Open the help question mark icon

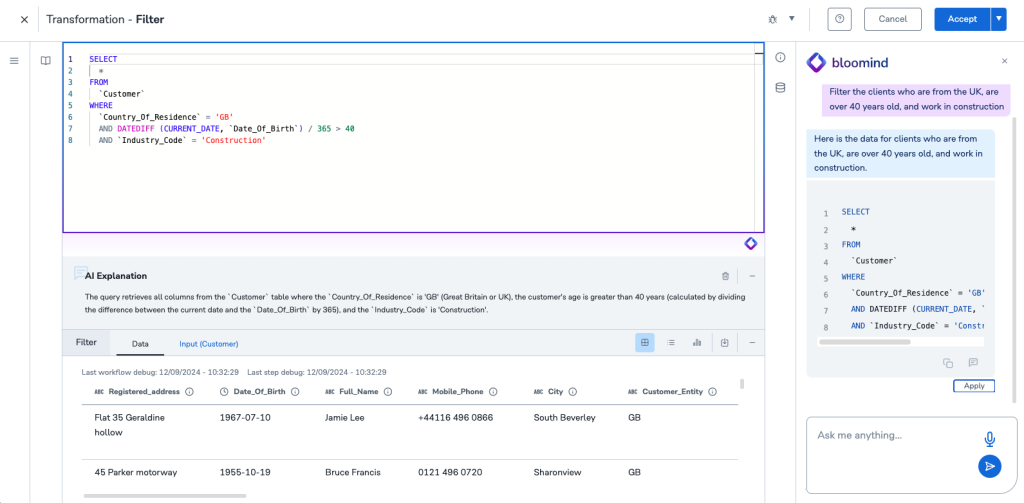tap(839, 19)
